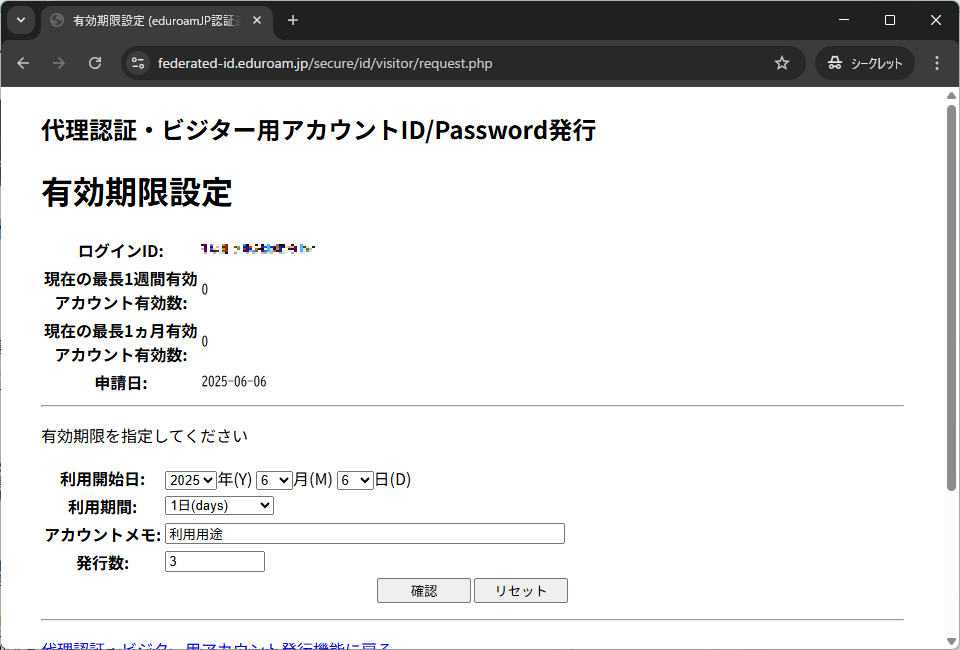The height and width of the screenshot is (650, 960).
Task: Click the address bar URL
Action: pos(325,63)
